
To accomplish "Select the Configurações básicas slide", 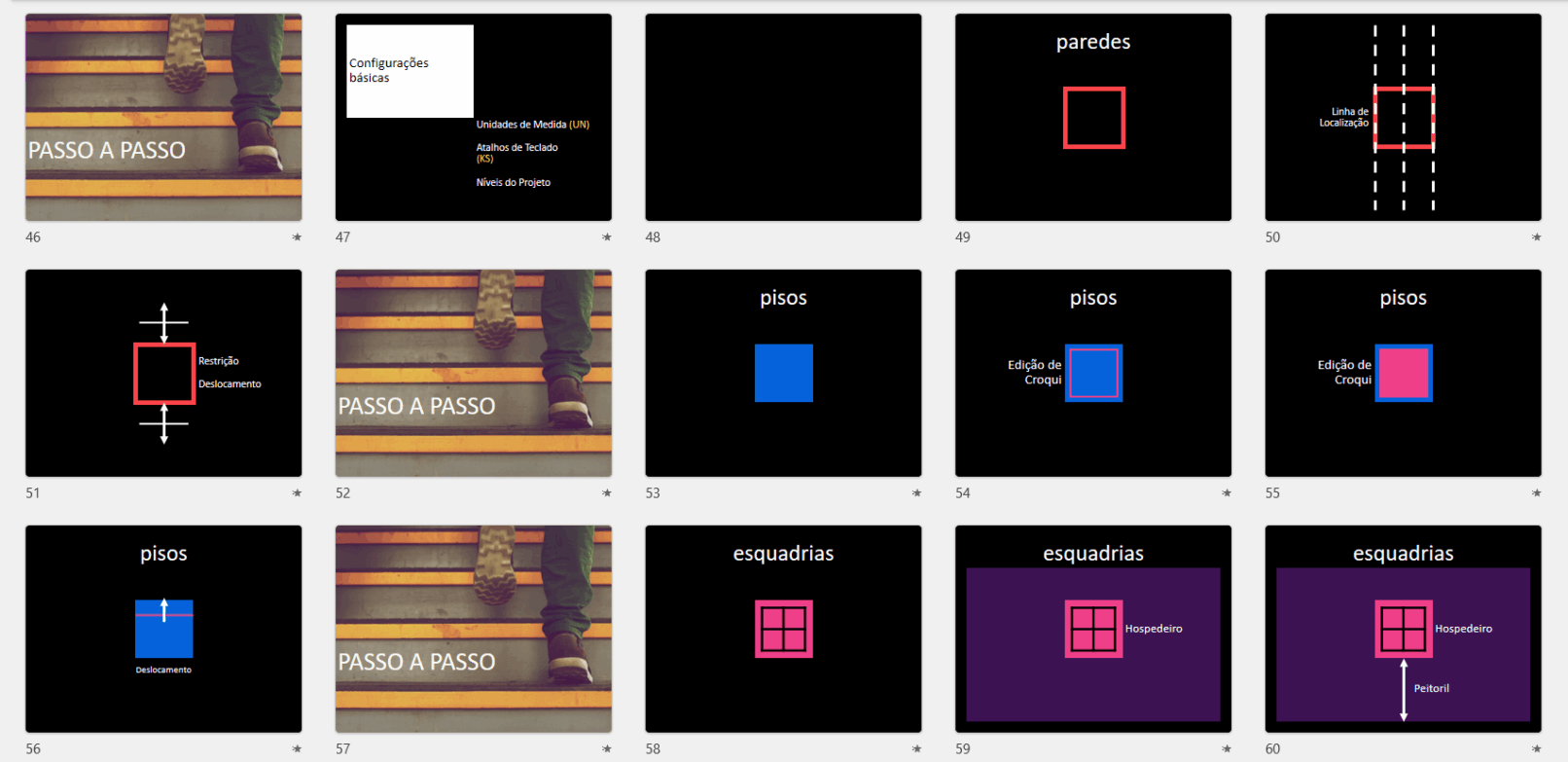I will (x=473, y=117).
